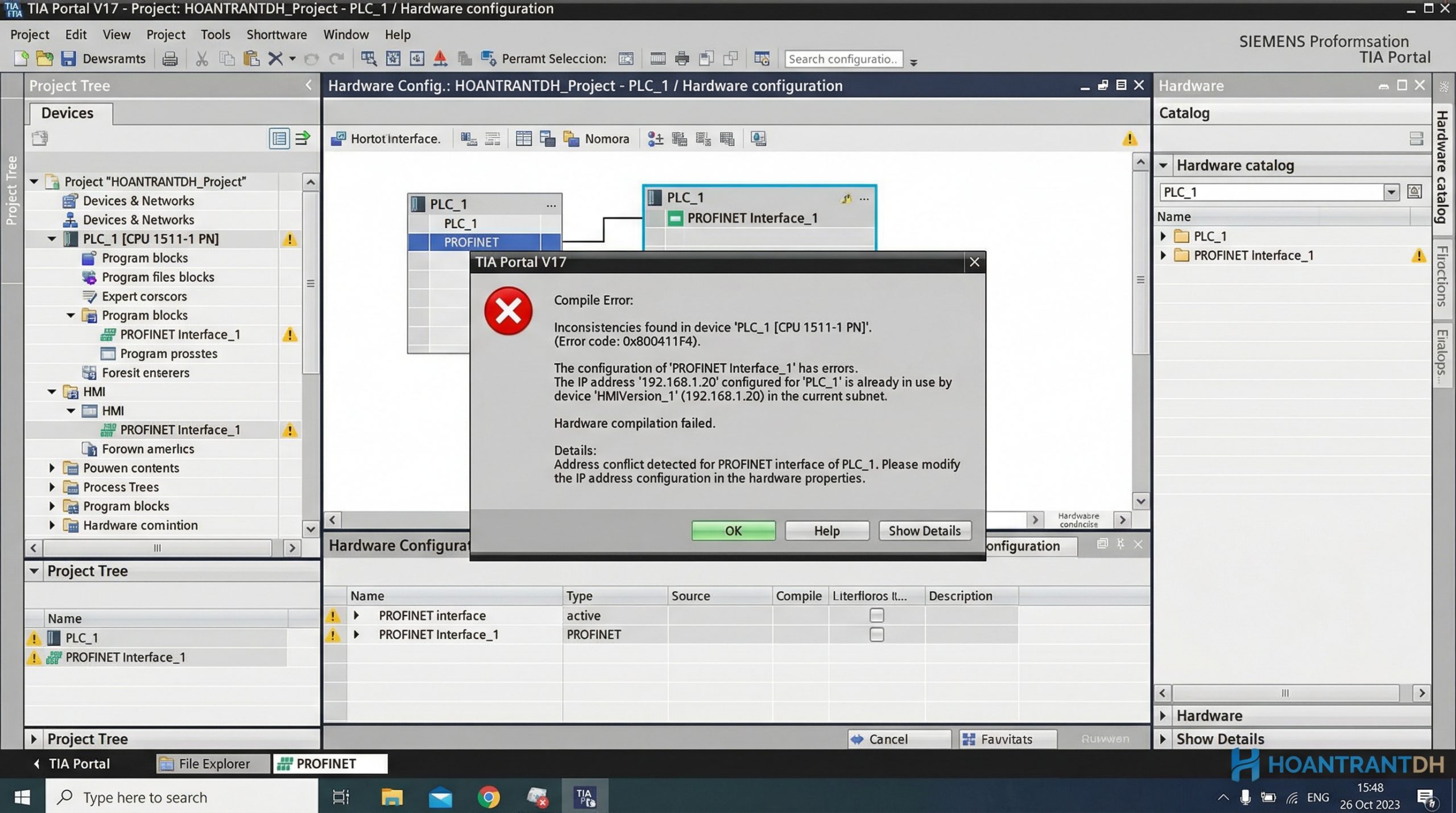Click the Hortot Interface toolbar icon

[x=338, y=139]
